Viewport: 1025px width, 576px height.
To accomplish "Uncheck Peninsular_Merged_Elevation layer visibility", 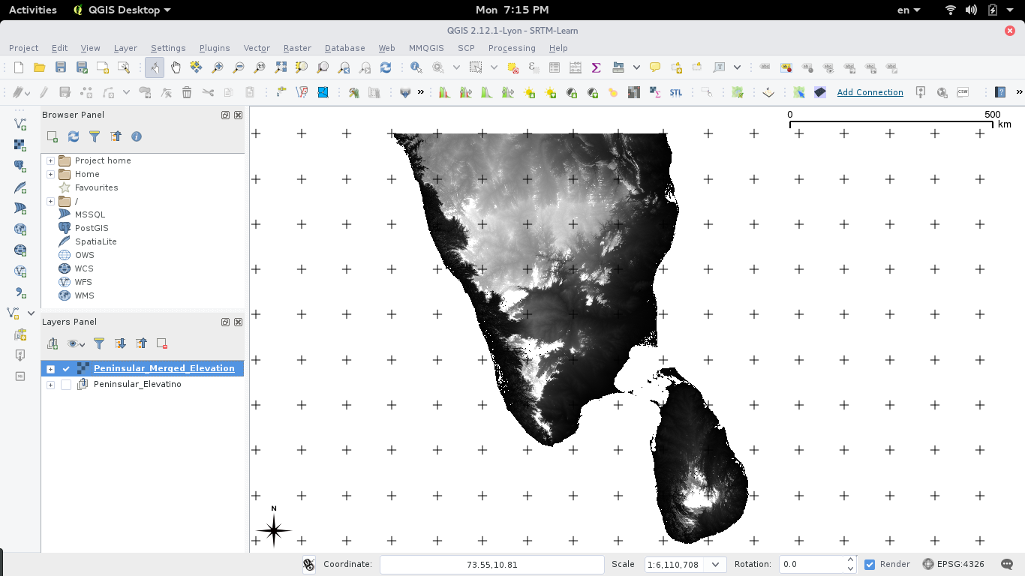I will tap(66, 368).
